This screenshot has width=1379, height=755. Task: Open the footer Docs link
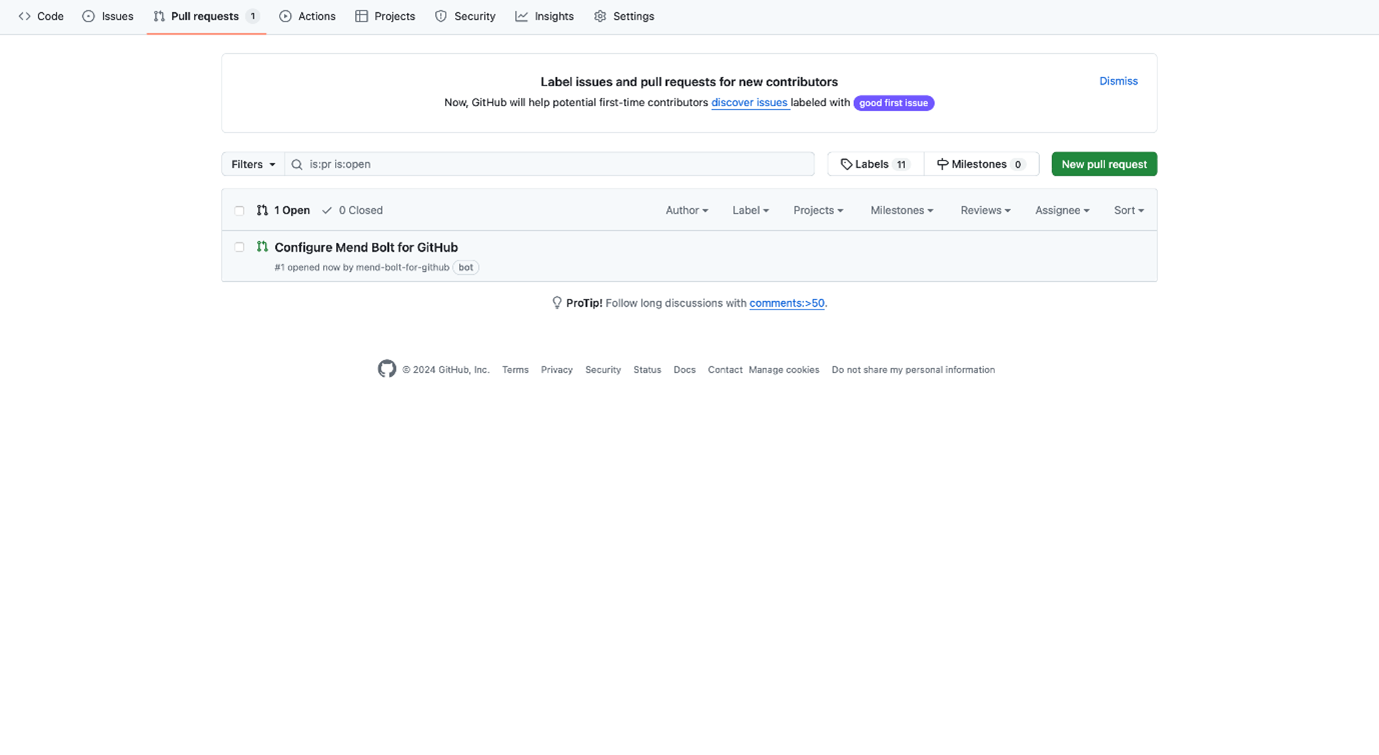pos(684,370)
